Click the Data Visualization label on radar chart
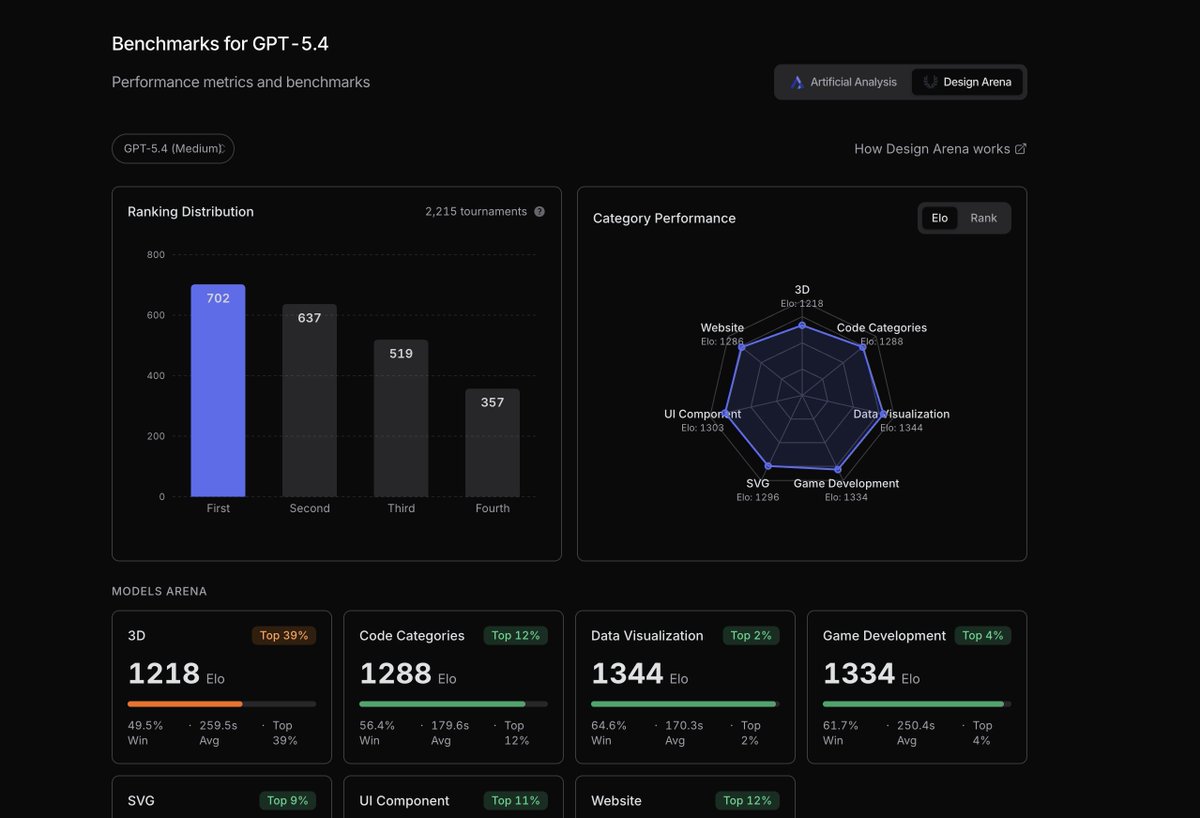 [x=902, y=414]
